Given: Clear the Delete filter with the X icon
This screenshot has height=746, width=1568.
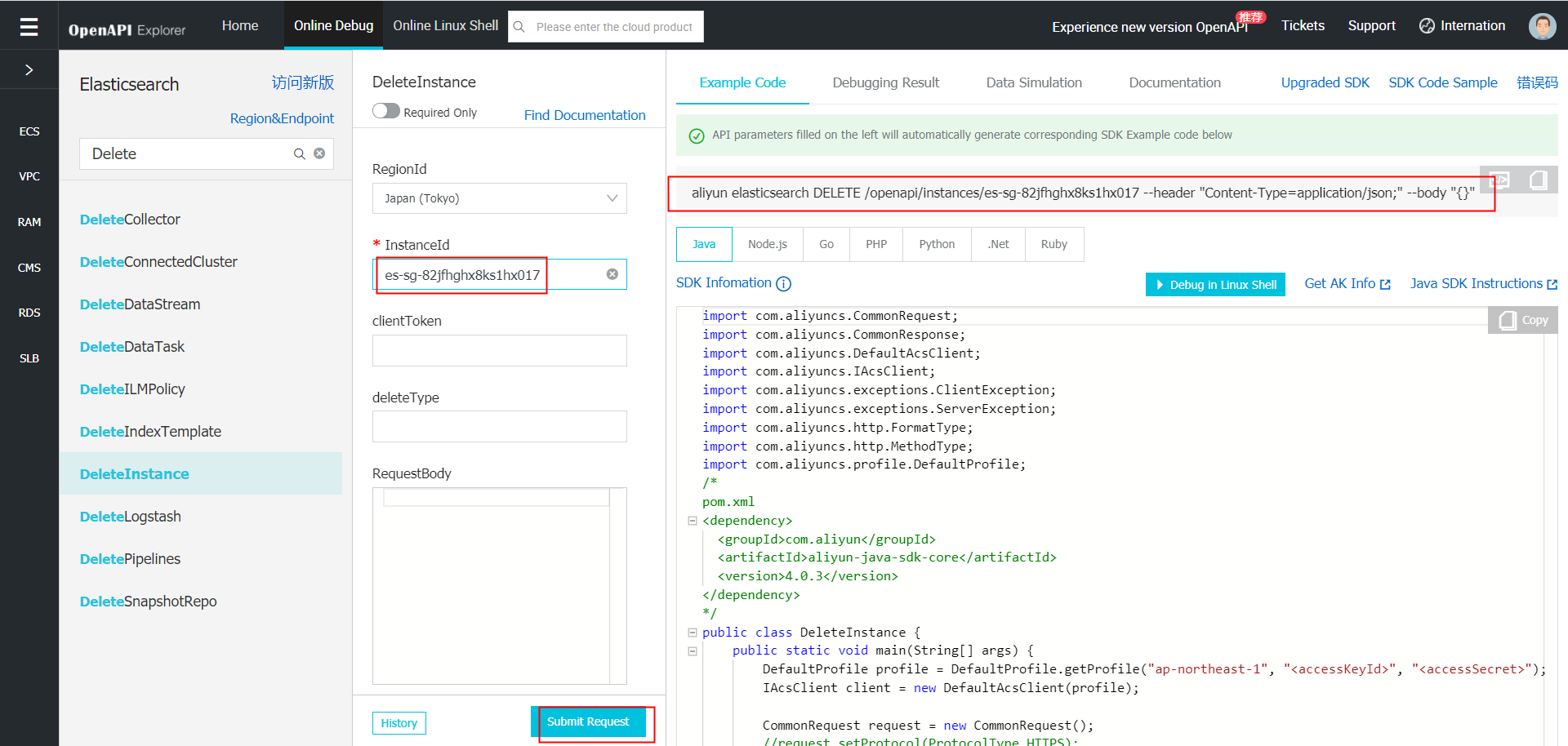Looking at the screenshot, I should coord(319,153).
